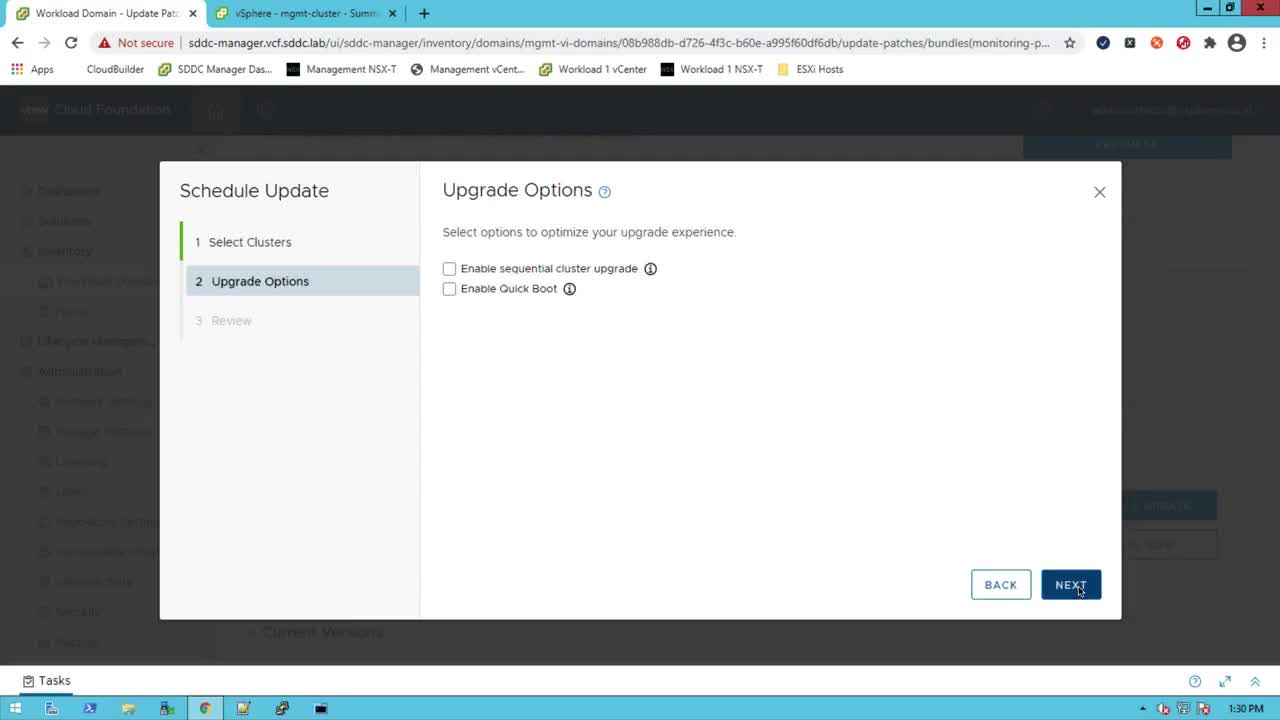Click the taskbar clock 1:30 PM

1246,708
